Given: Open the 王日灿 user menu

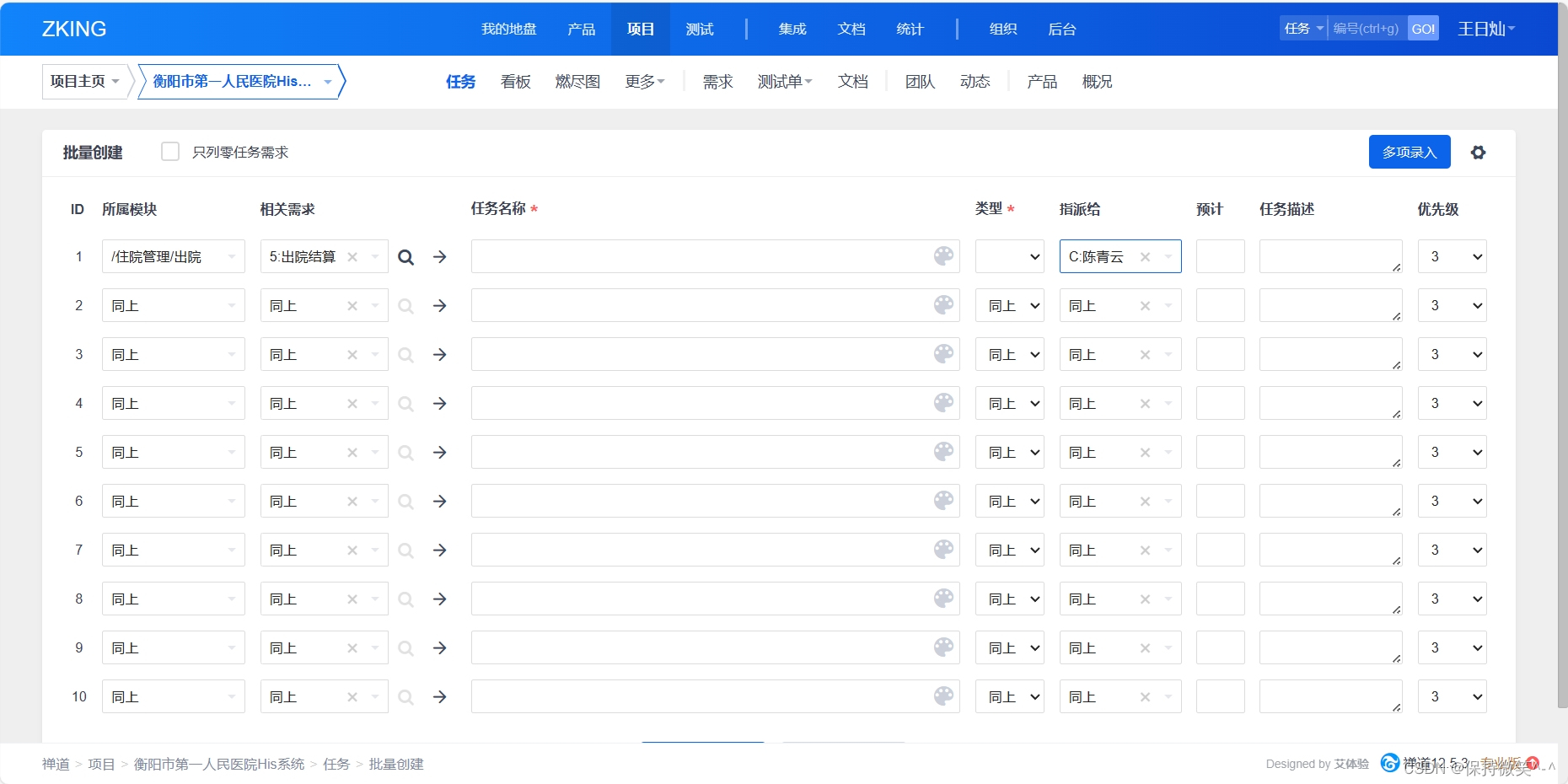Looking at the screenshot, I should click(1486, 29).
